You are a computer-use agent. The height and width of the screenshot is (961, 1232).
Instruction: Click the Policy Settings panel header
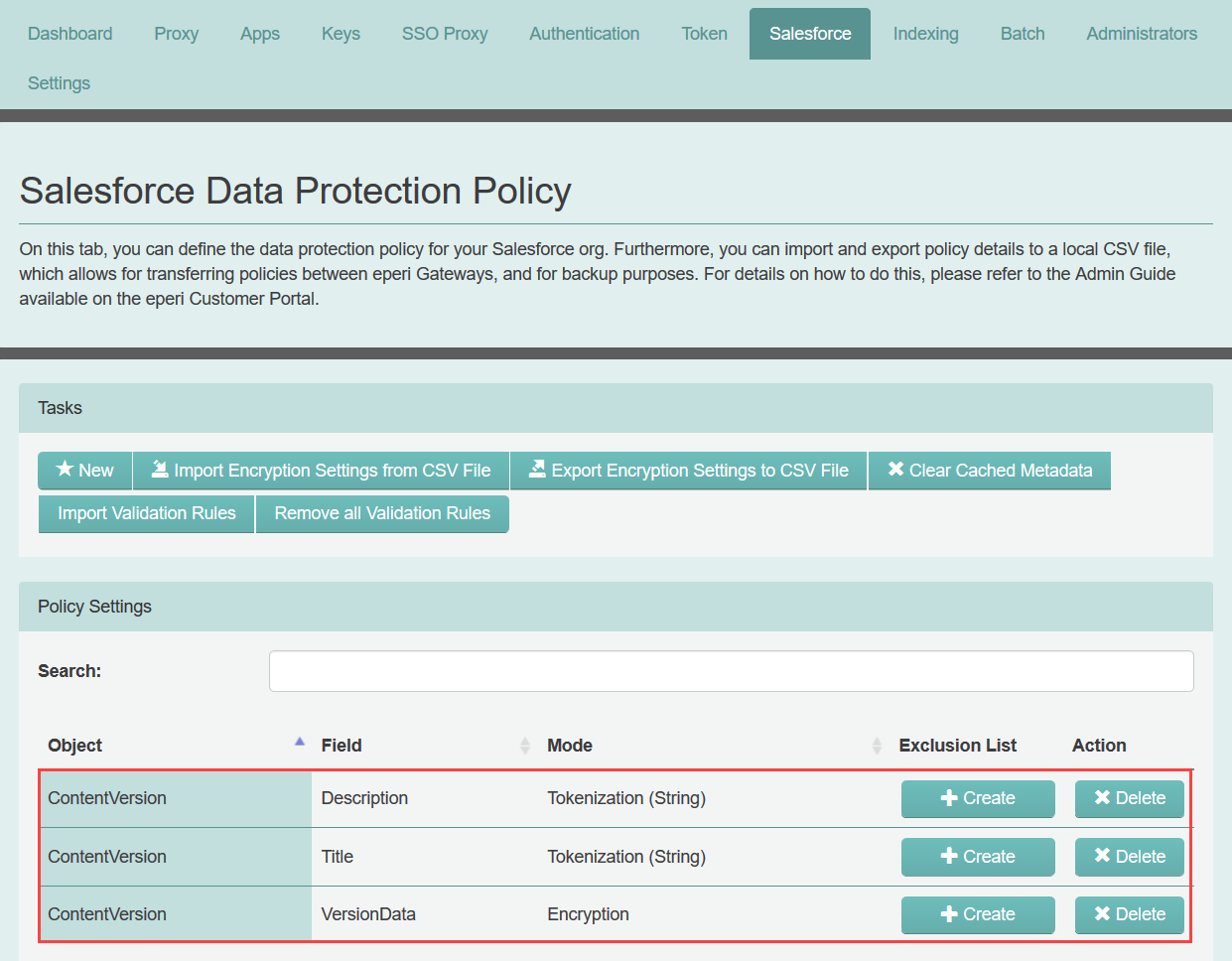(616, 607)
